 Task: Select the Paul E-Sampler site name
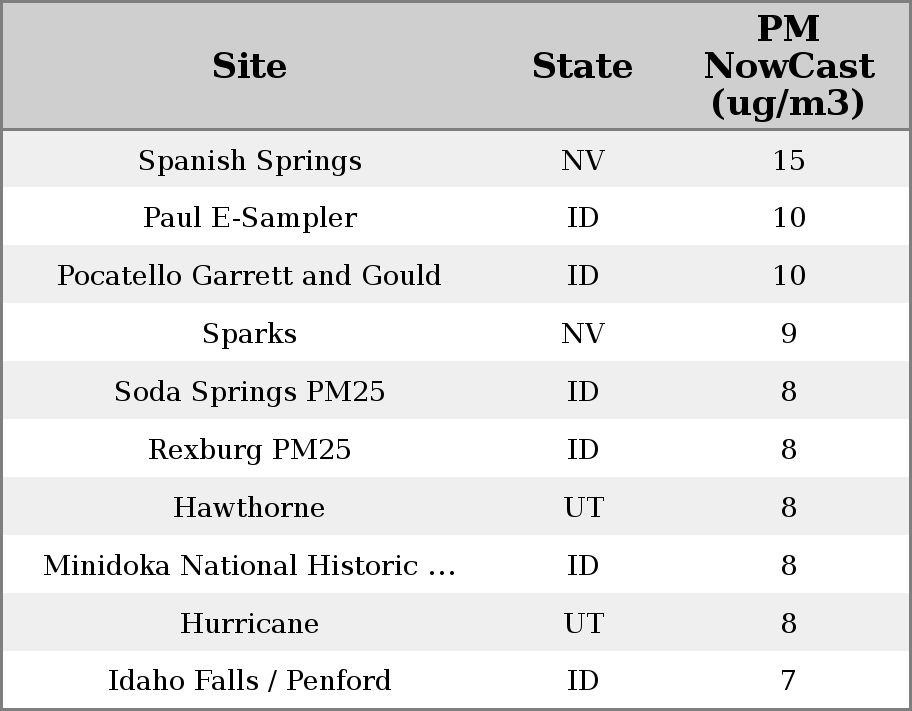tap(249, 218)
